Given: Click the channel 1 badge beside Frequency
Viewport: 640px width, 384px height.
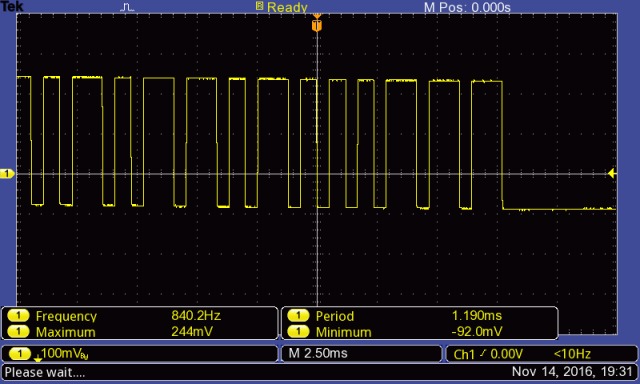Looking at the screenshot, I should pos(18,315).
